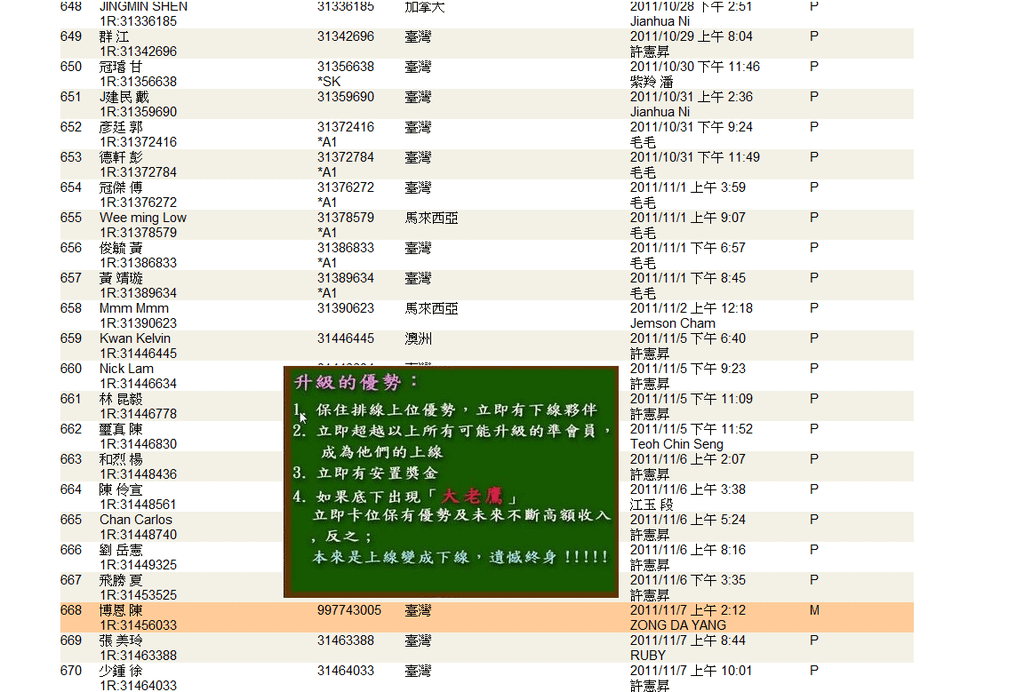Viewport: 1024px width, 692px height.
Task: Select 1R:31448561 in row 664
Action: 138,504
